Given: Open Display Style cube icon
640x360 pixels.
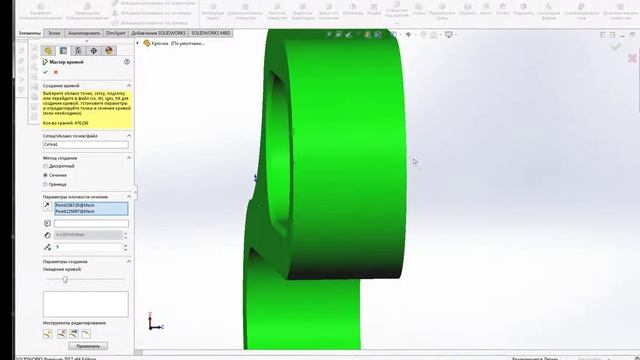Looking at the screenshot, I should coord(393,35).
